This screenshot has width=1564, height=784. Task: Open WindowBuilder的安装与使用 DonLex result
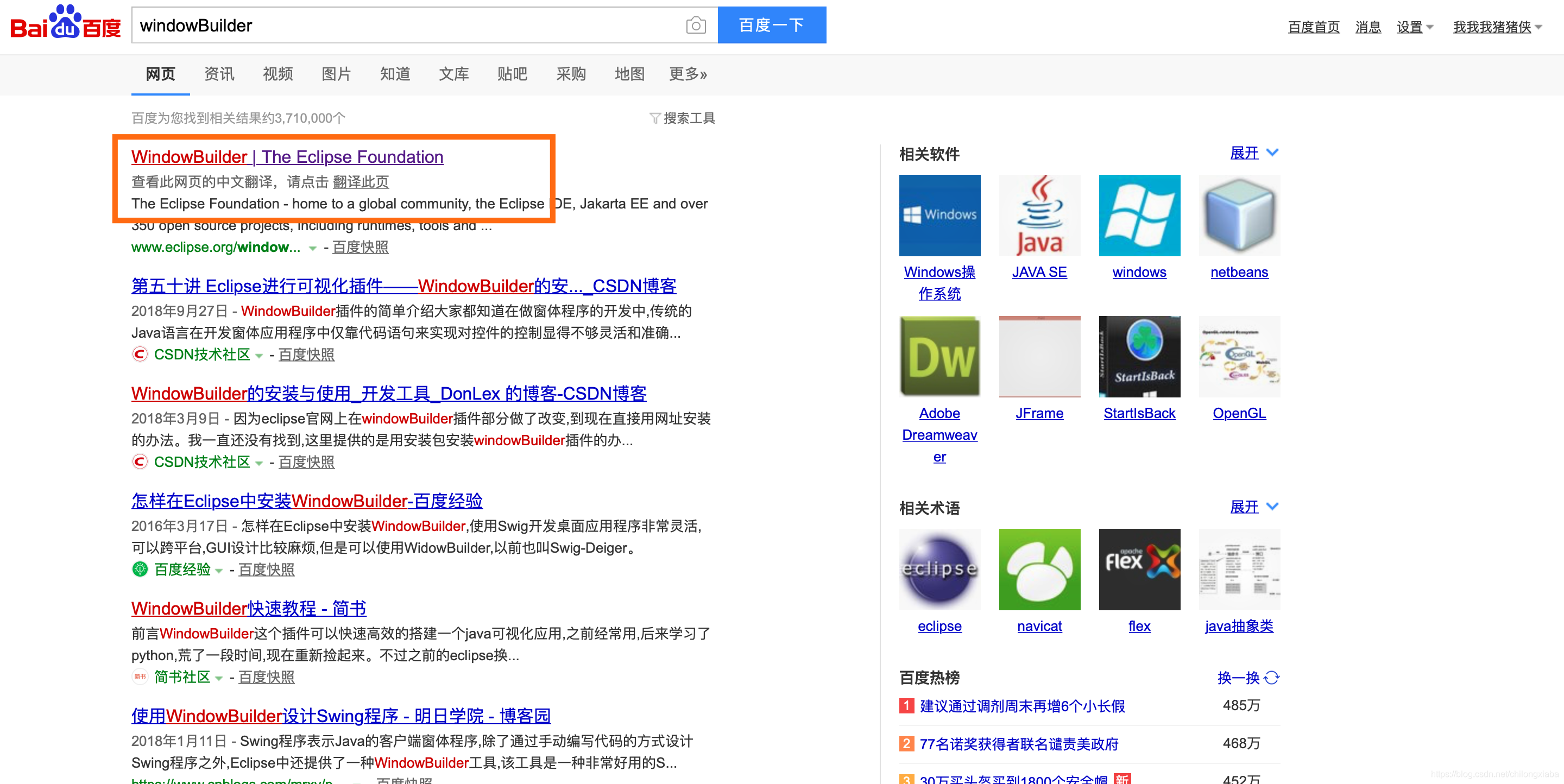coord(389,393)
